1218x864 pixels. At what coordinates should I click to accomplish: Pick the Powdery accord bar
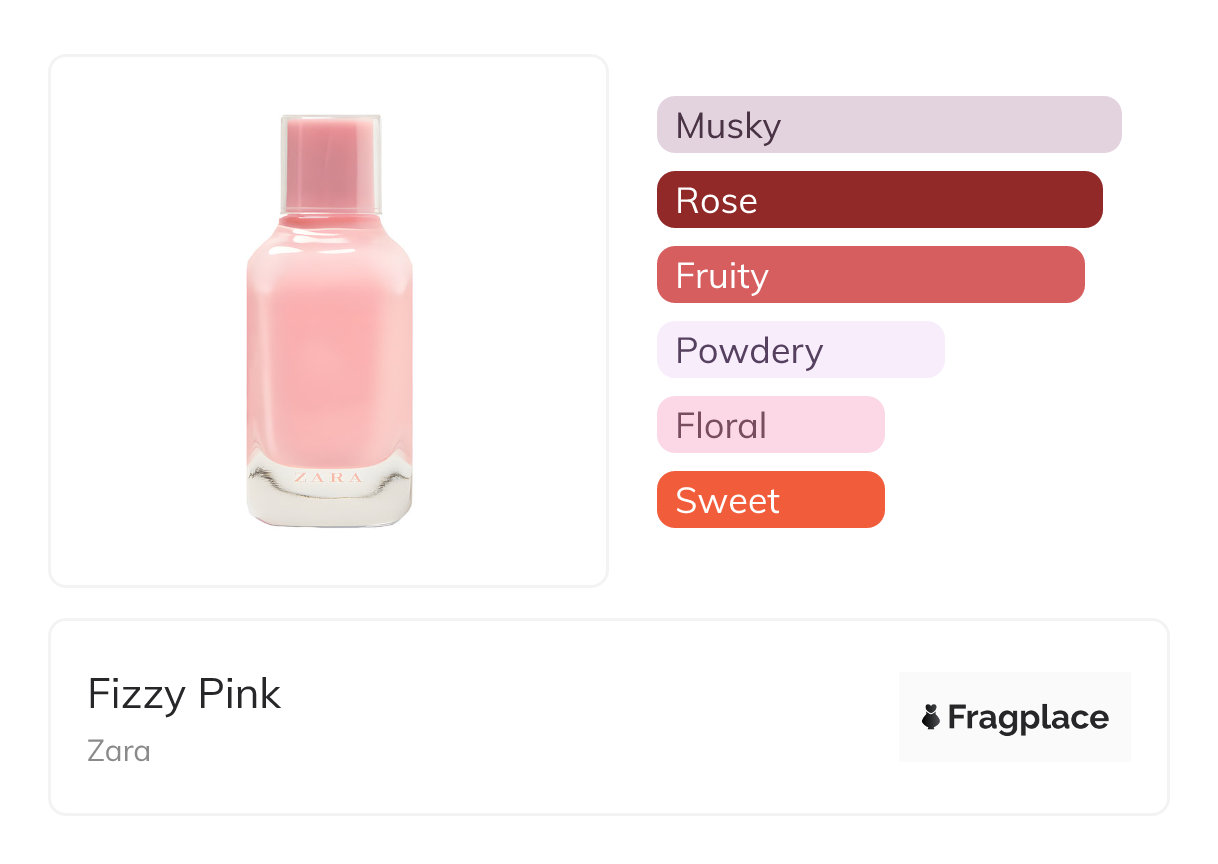point(800,350)
